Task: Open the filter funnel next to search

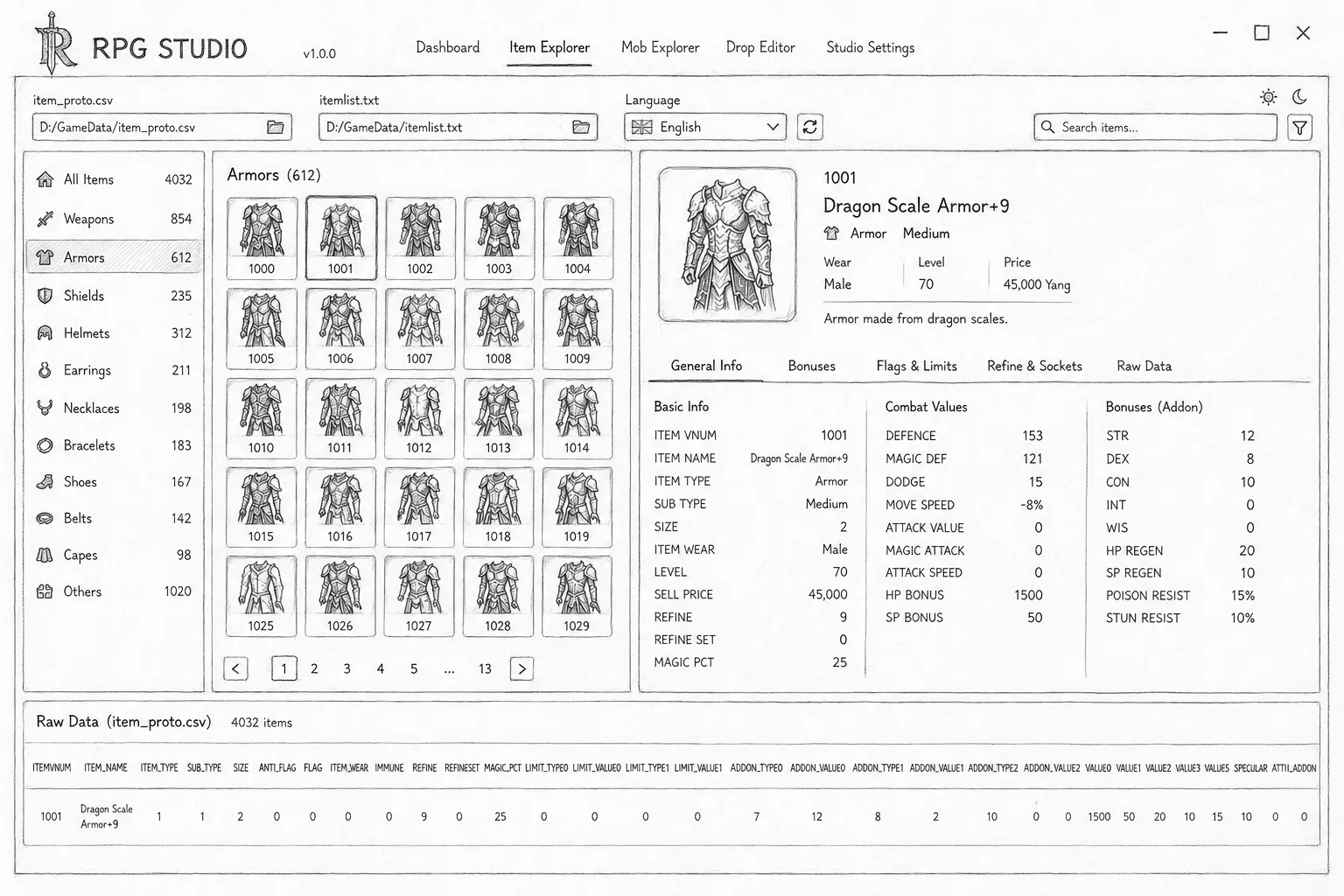Action: coord(1300,128)
